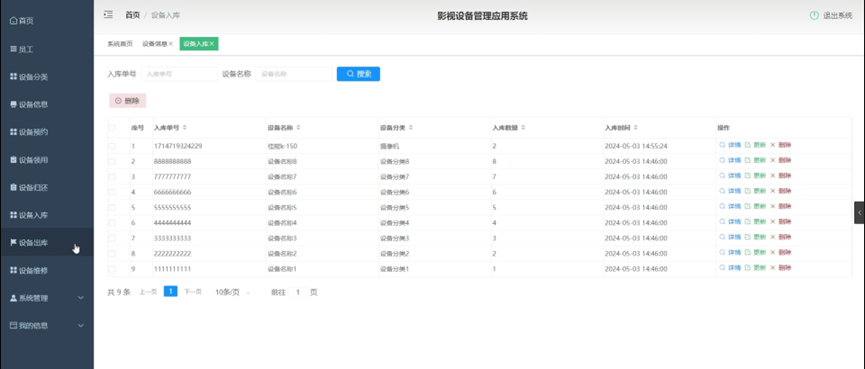This screenshot has height=369, width=865.
Task: Click 删除 for entry 4444444444
Action: 781,222
